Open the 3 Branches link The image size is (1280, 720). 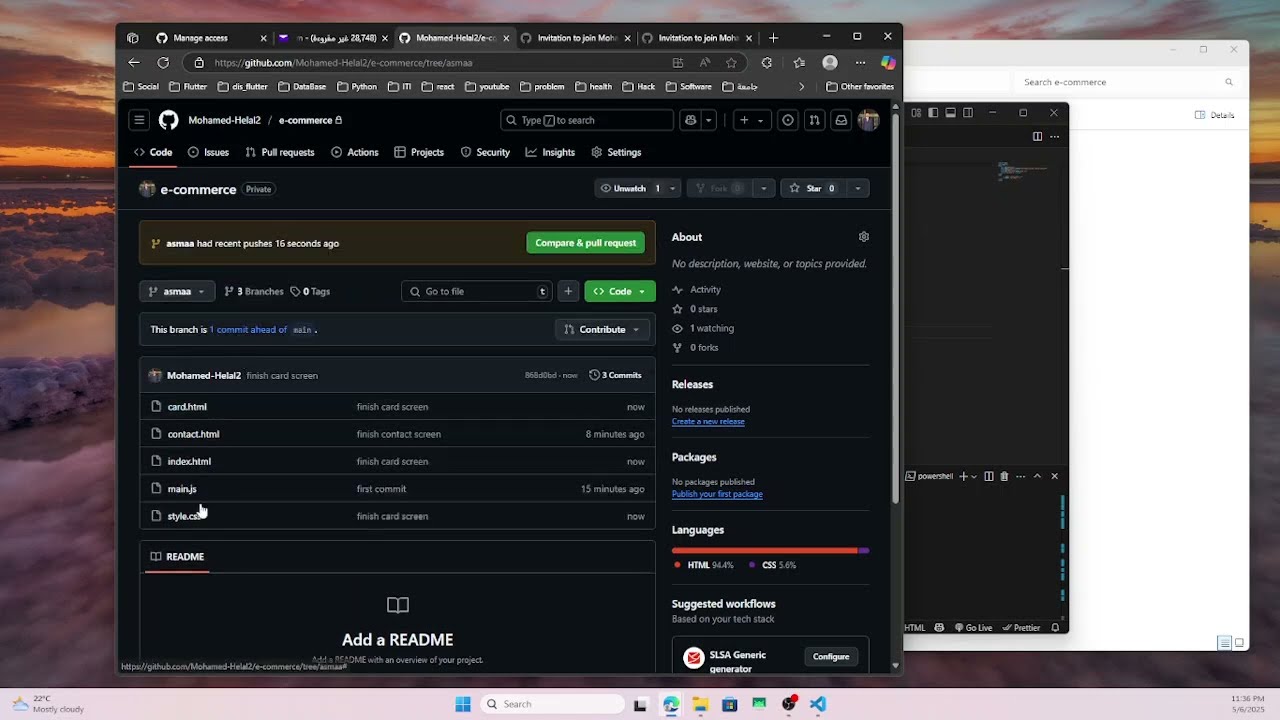click(254, 291)
